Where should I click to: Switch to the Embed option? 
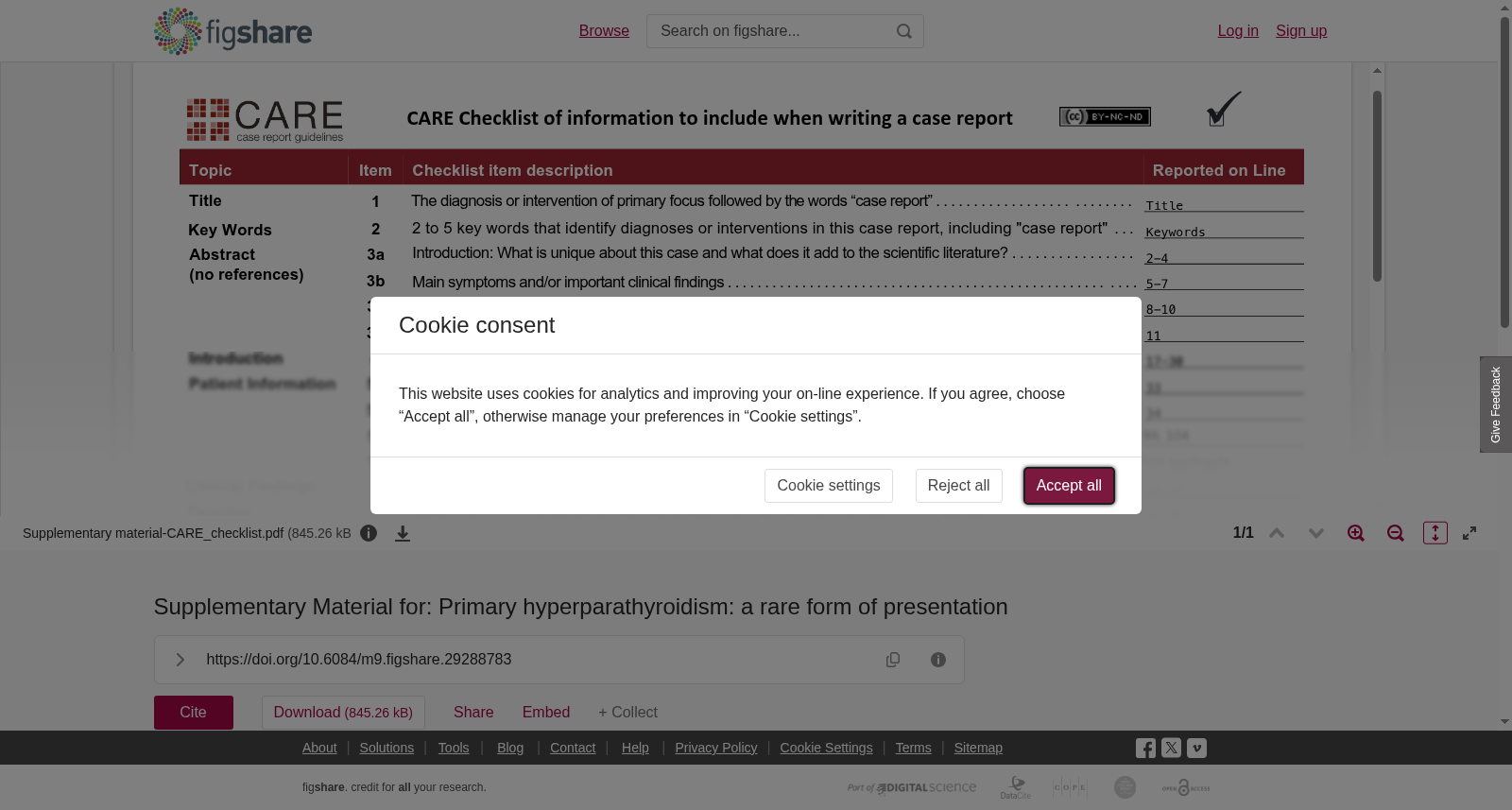(x=546, y=713)
